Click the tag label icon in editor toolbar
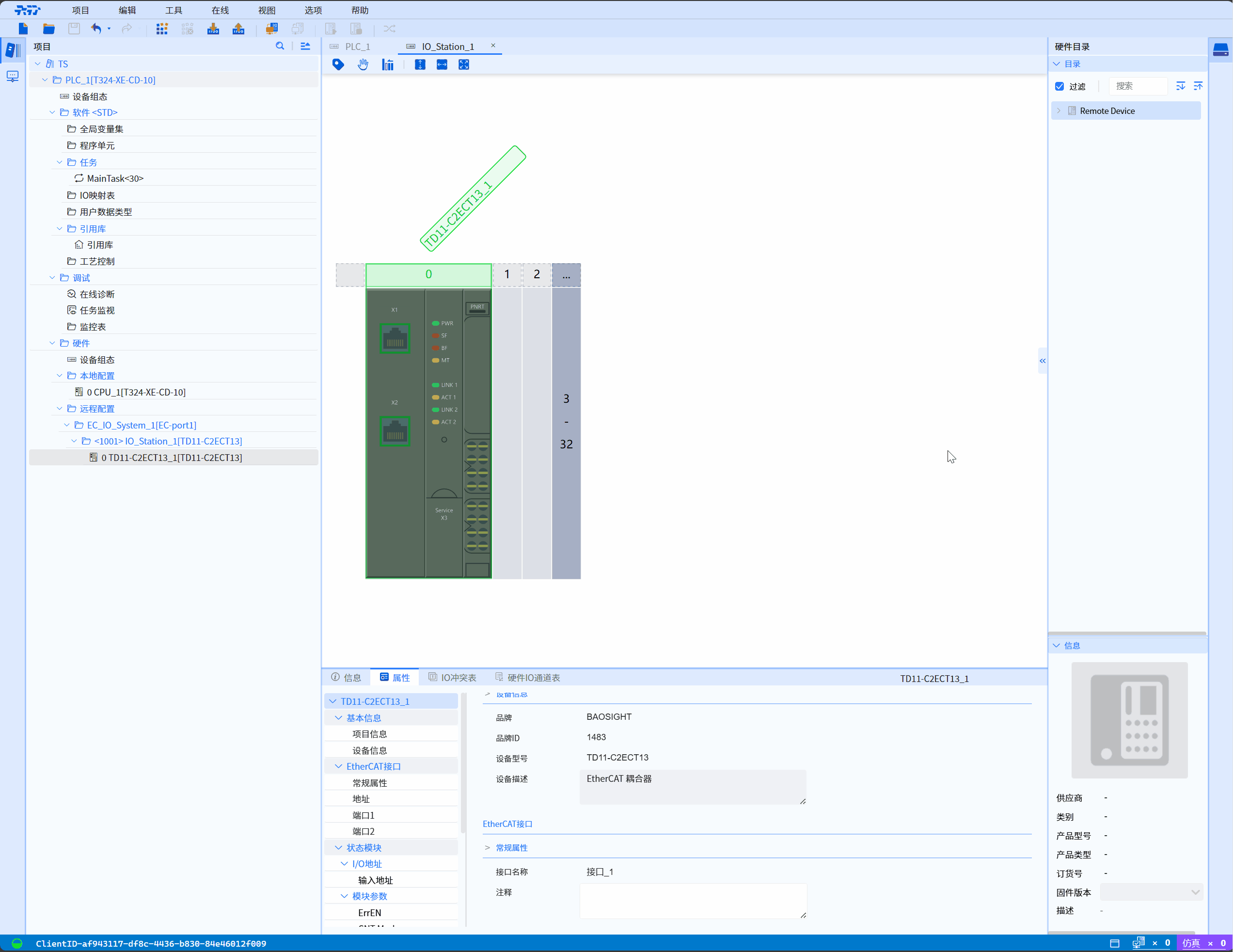 click(x=338, y=65)
